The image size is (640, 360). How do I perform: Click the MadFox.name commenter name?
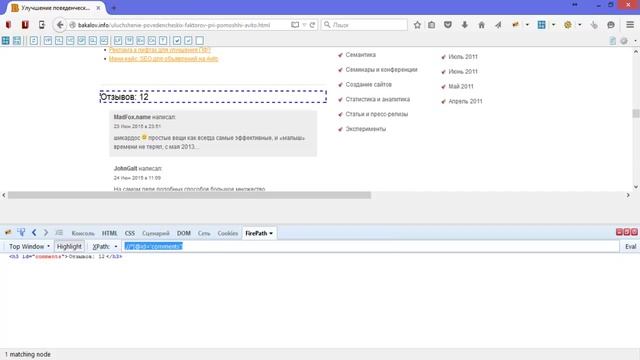(x=132, y=117)
